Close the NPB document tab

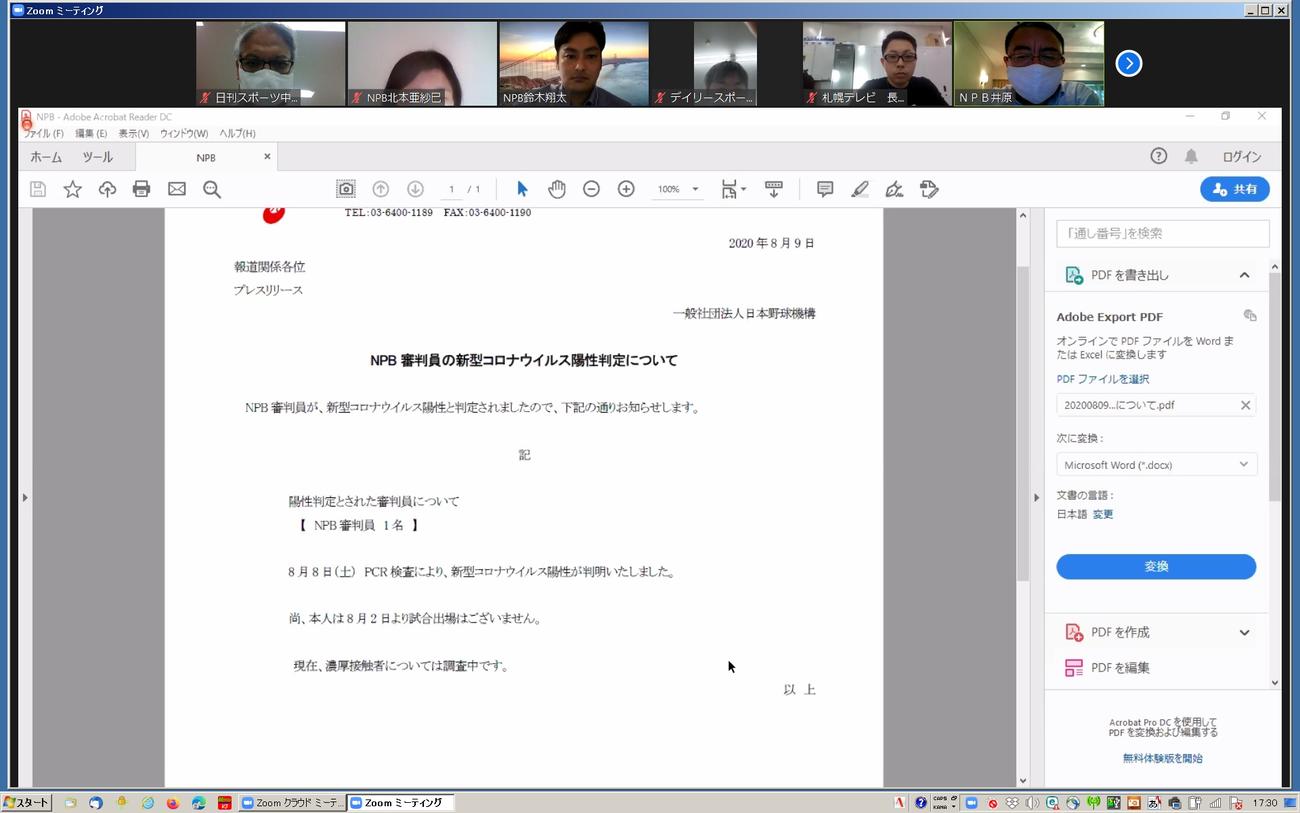click(x=267, y=157)
